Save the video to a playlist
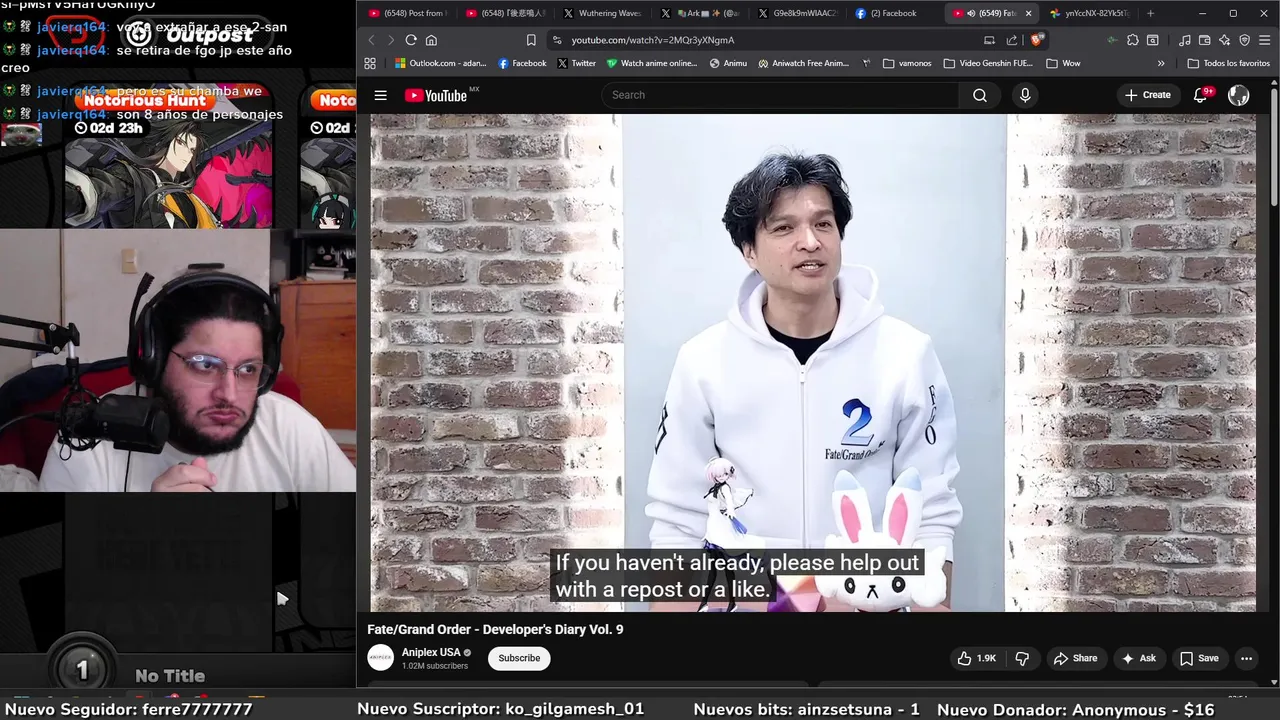Screen dimensions: 1280x720 (x=1198, y=658)
